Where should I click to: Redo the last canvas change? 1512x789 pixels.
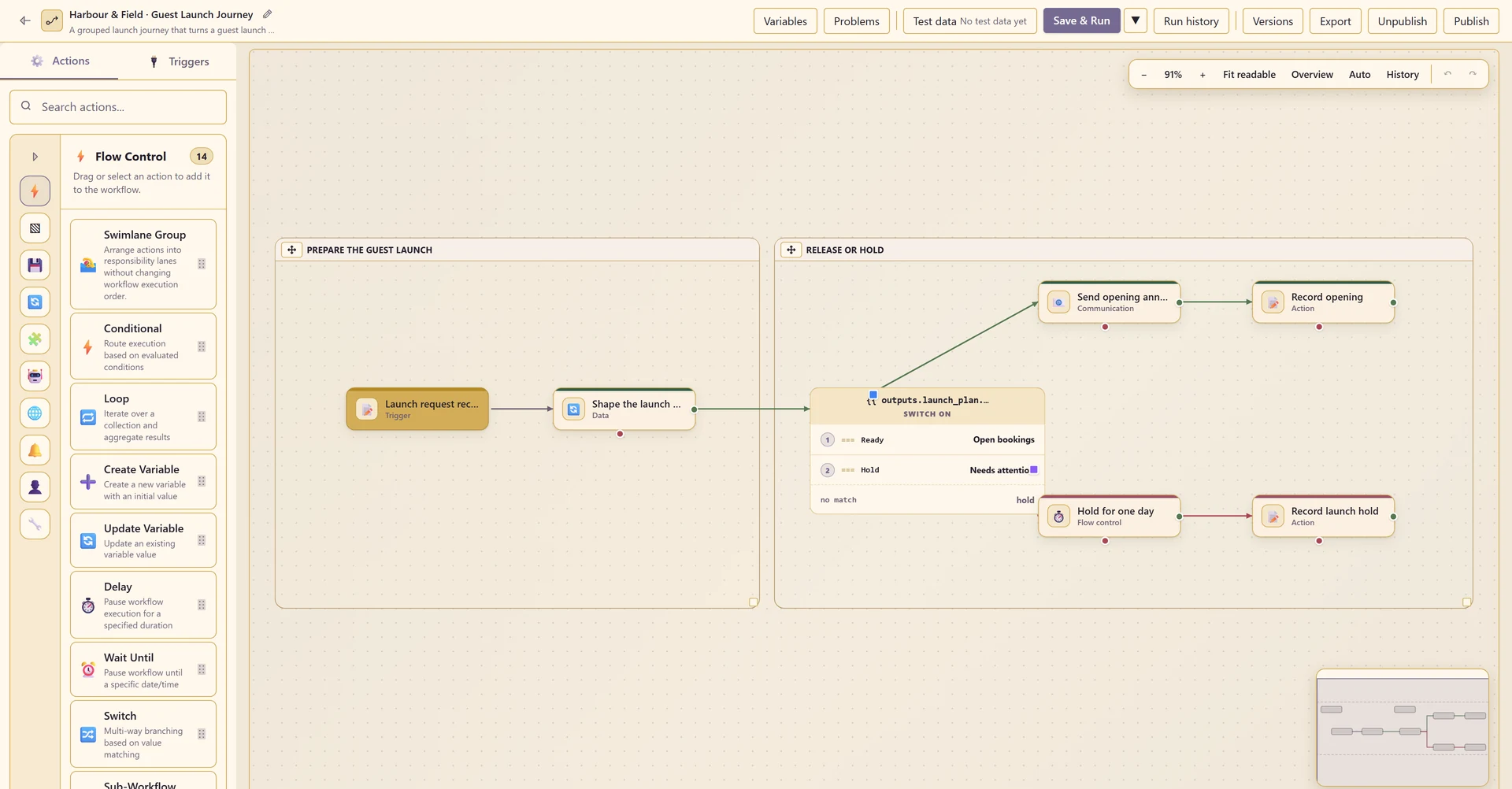click(x=1473, y=74)
